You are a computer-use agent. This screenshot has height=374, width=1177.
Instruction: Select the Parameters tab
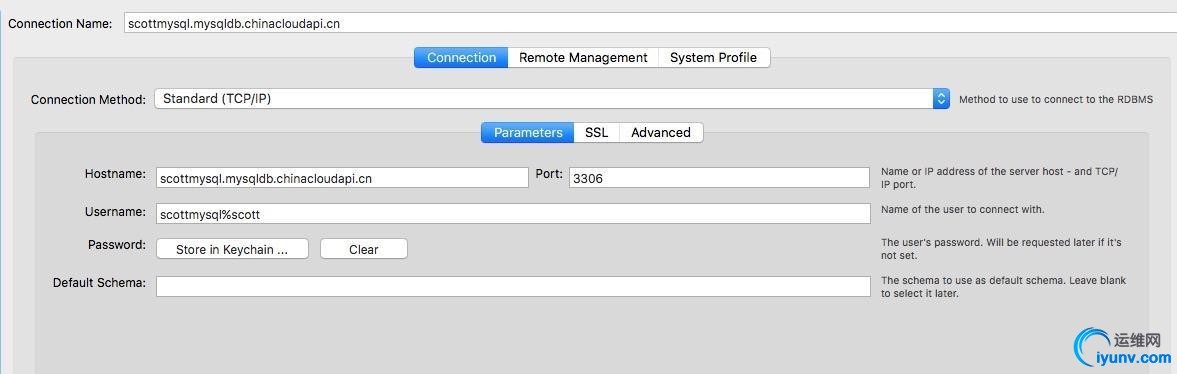pos(528,133)
